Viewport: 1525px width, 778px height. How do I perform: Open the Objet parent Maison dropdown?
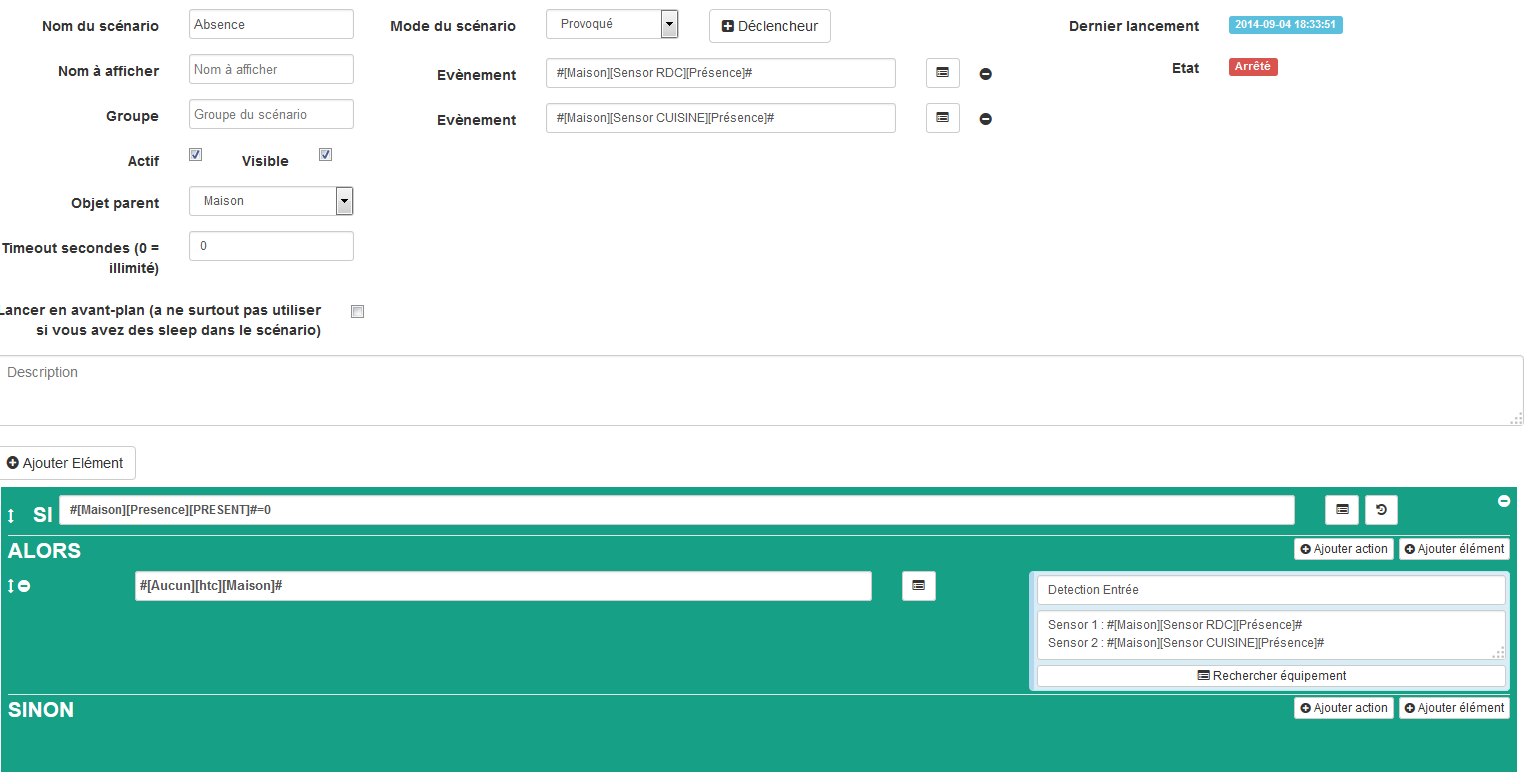point(271,201)
